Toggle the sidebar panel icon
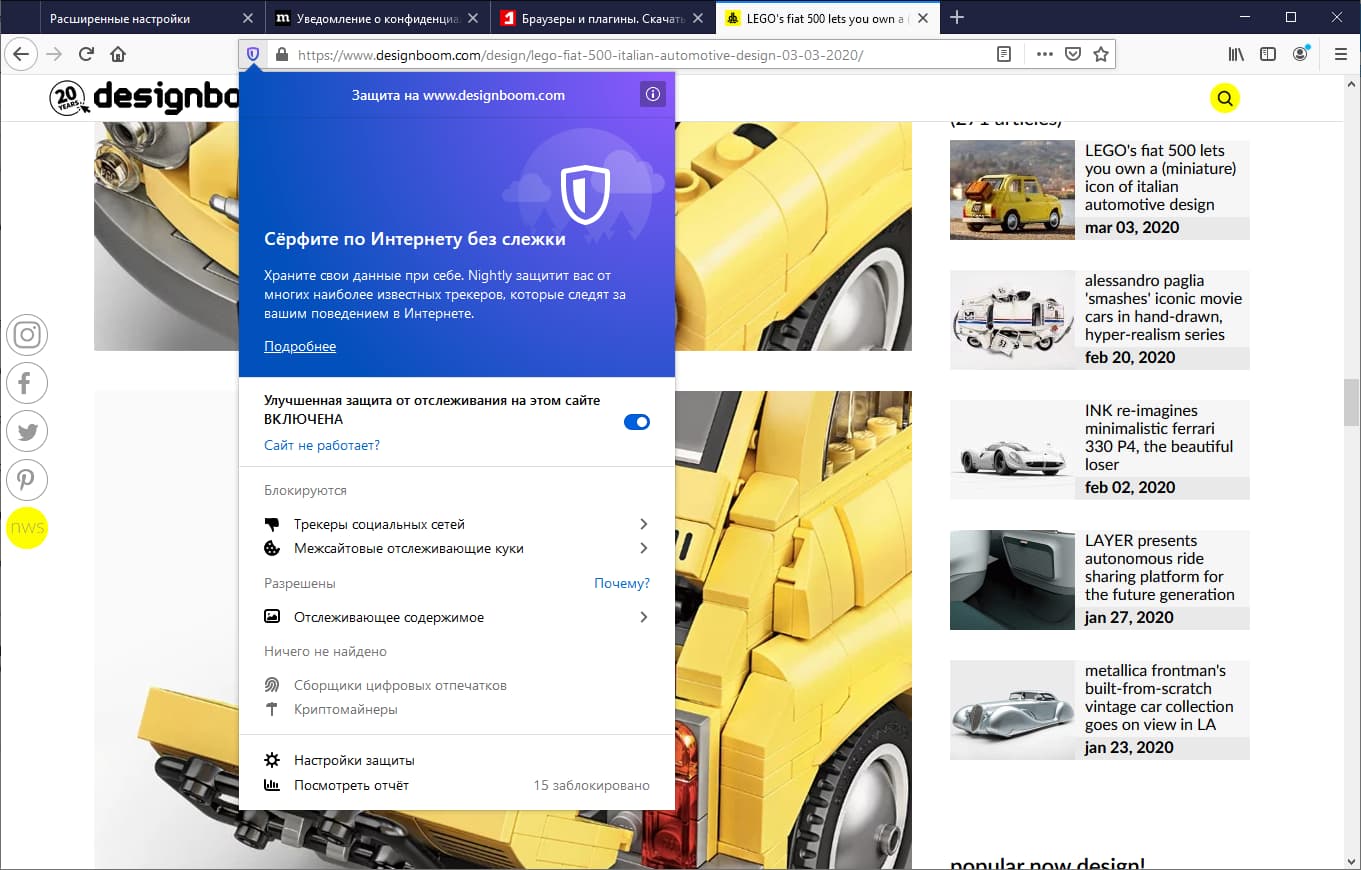 pyautogui.click(x=1267, y=55)
